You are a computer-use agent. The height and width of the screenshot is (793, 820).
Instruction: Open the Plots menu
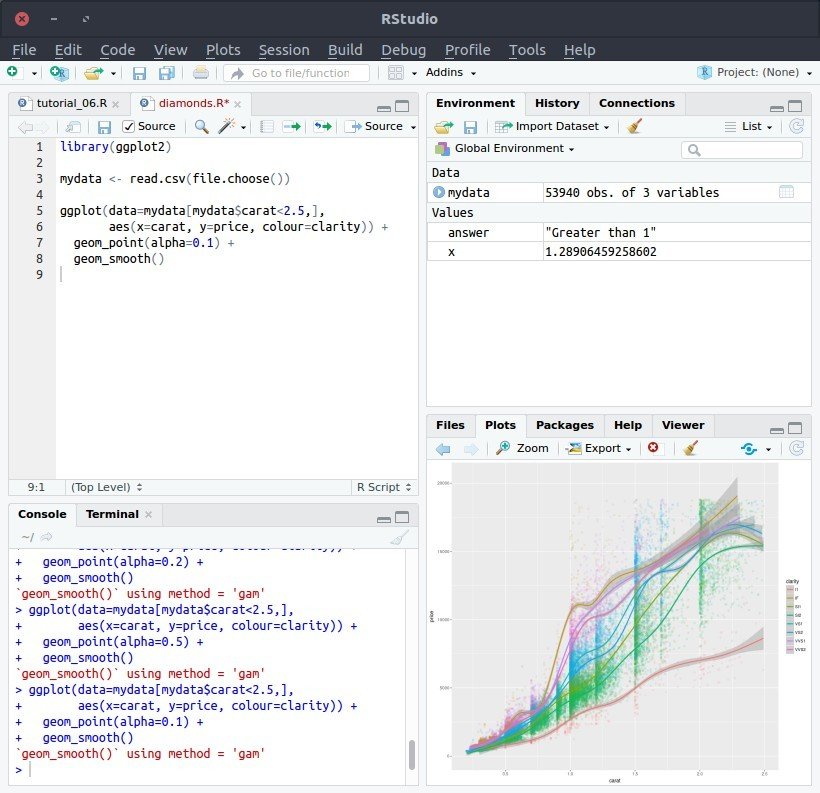pos(223,50)
